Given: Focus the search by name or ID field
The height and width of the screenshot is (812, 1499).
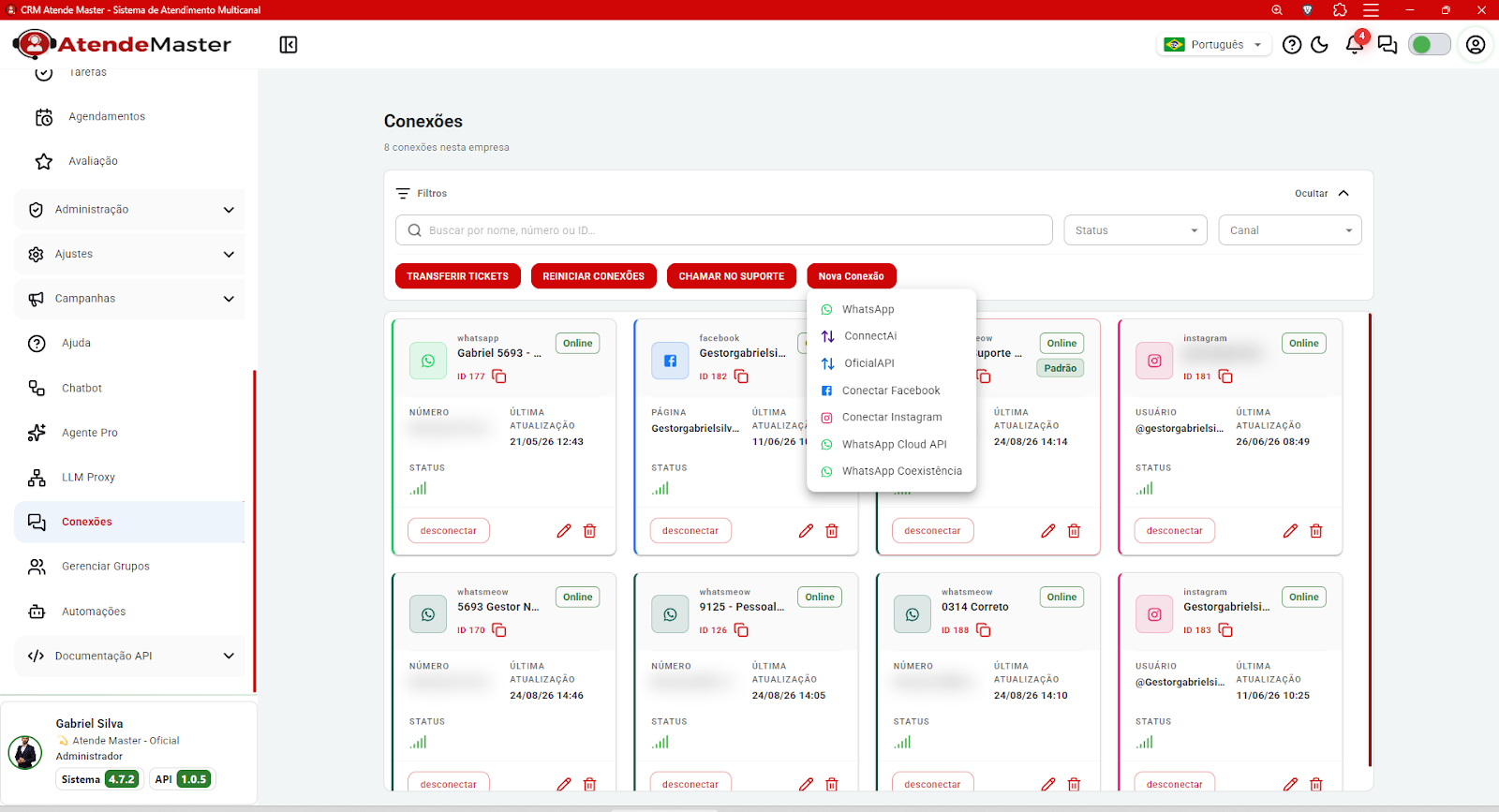Looking at the screenshot, I should [x=724, y=230].
